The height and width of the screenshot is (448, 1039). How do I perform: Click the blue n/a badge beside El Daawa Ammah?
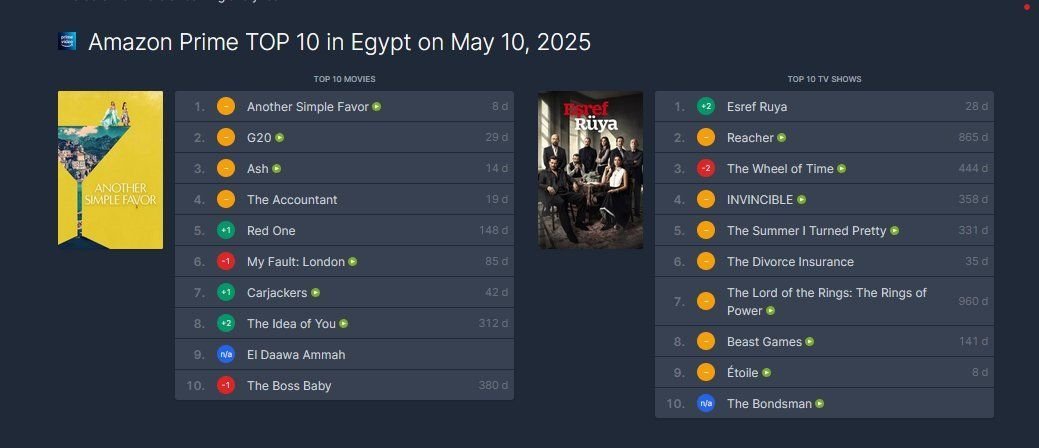[x=226, y=354]
